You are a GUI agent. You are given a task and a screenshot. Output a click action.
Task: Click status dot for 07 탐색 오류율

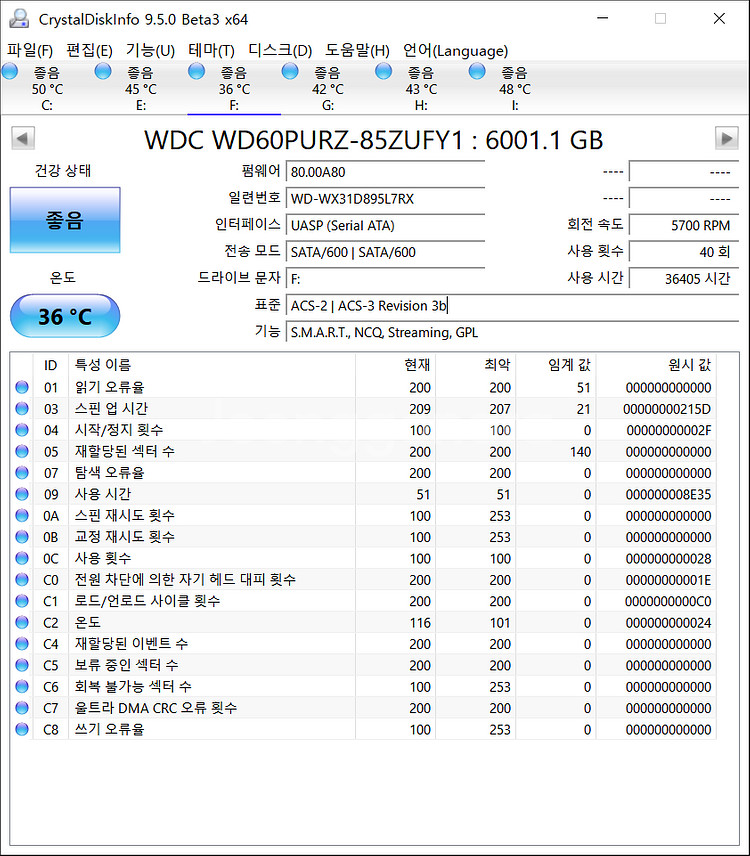[x=22, y=473]
